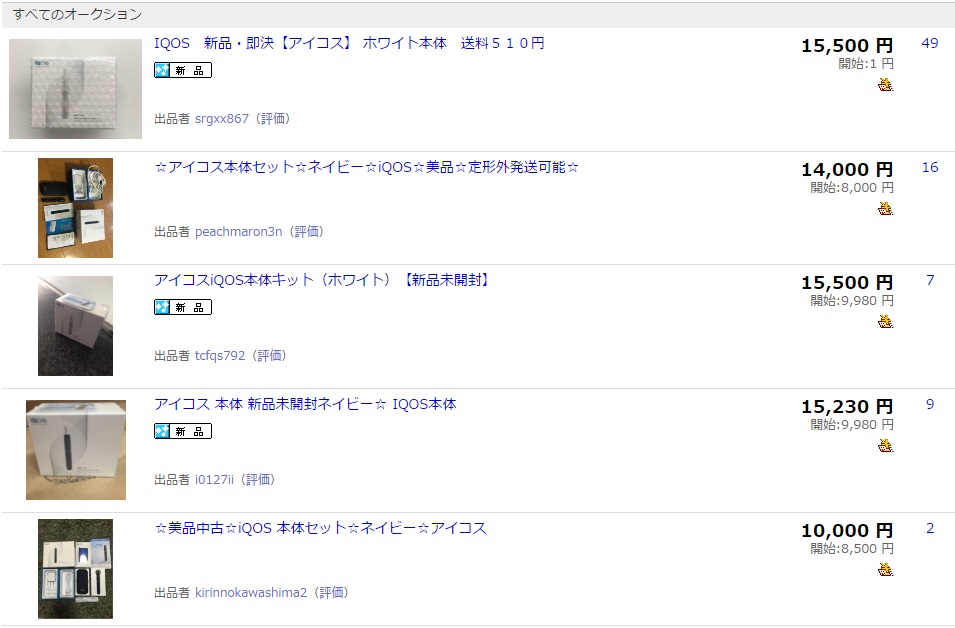Open 評価 rating link for peachmaron3n

point(306,231)
